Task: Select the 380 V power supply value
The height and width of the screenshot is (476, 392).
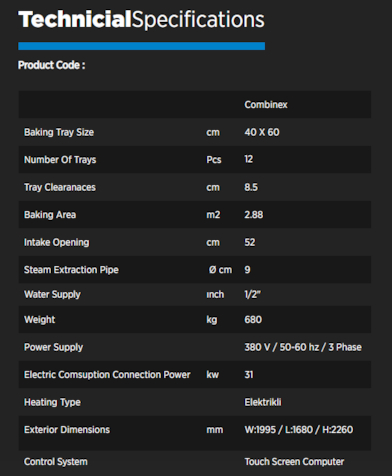Action: pyautogui.click(x=303, y=347)
